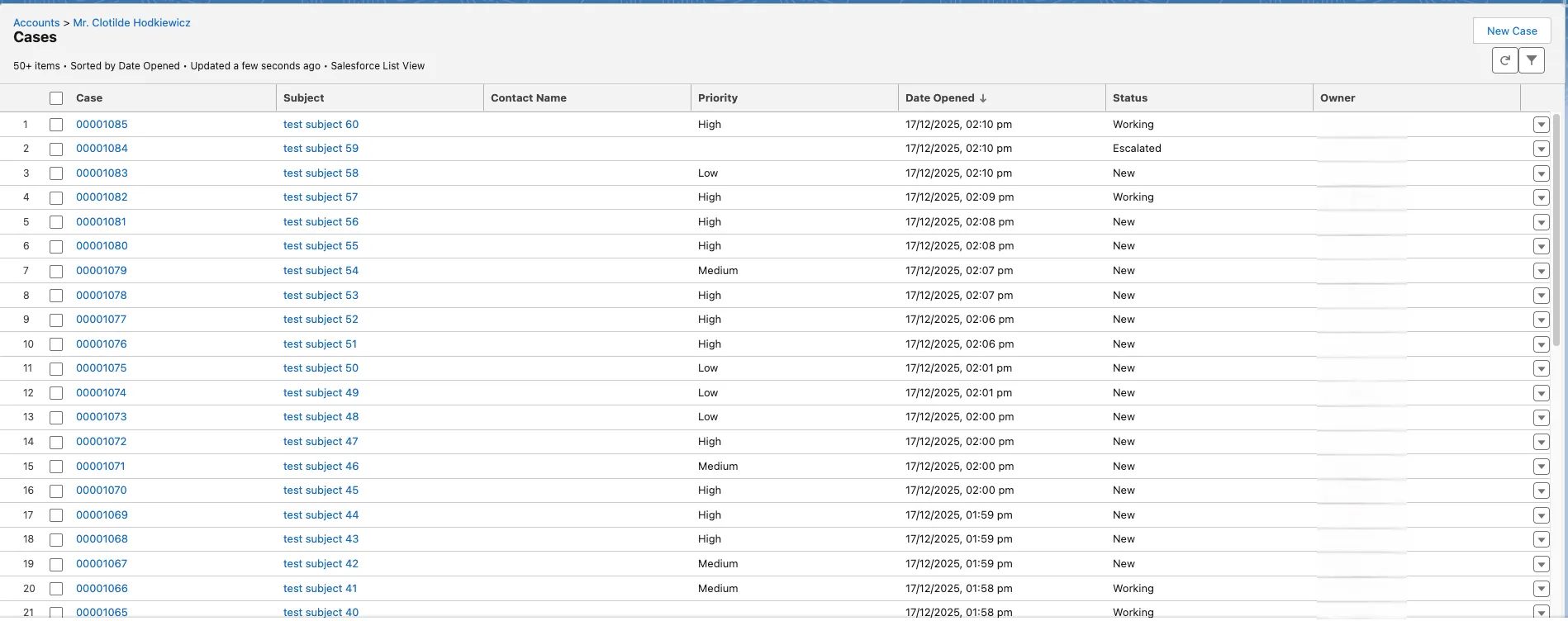Click the Date Opened sort arrow
1568x621 pixels.
pos(983,98)
